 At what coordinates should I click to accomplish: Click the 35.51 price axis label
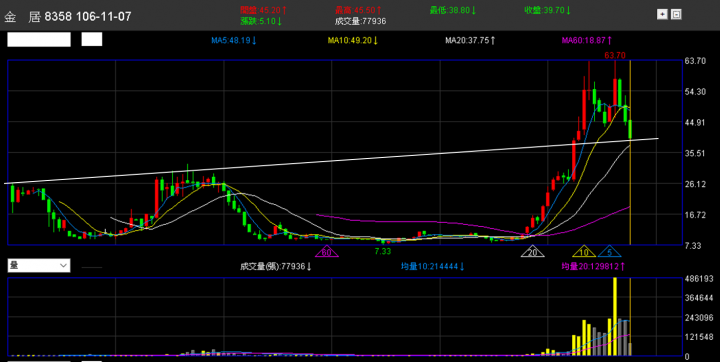tap(695, 153)
